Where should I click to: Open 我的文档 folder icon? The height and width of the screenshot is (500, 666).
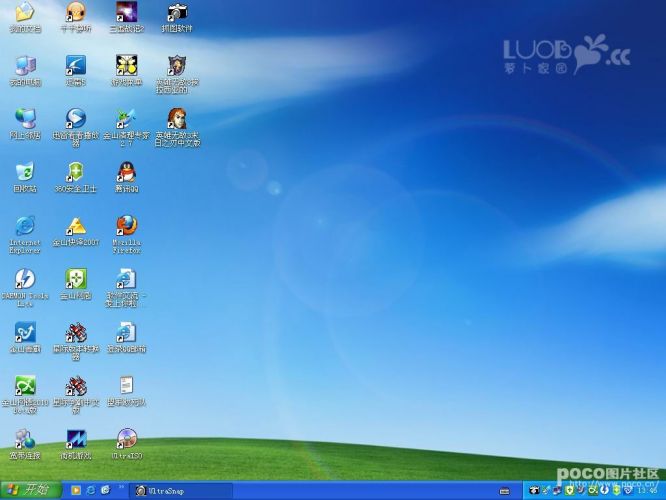pyautogui.click(x=24, y=12)
